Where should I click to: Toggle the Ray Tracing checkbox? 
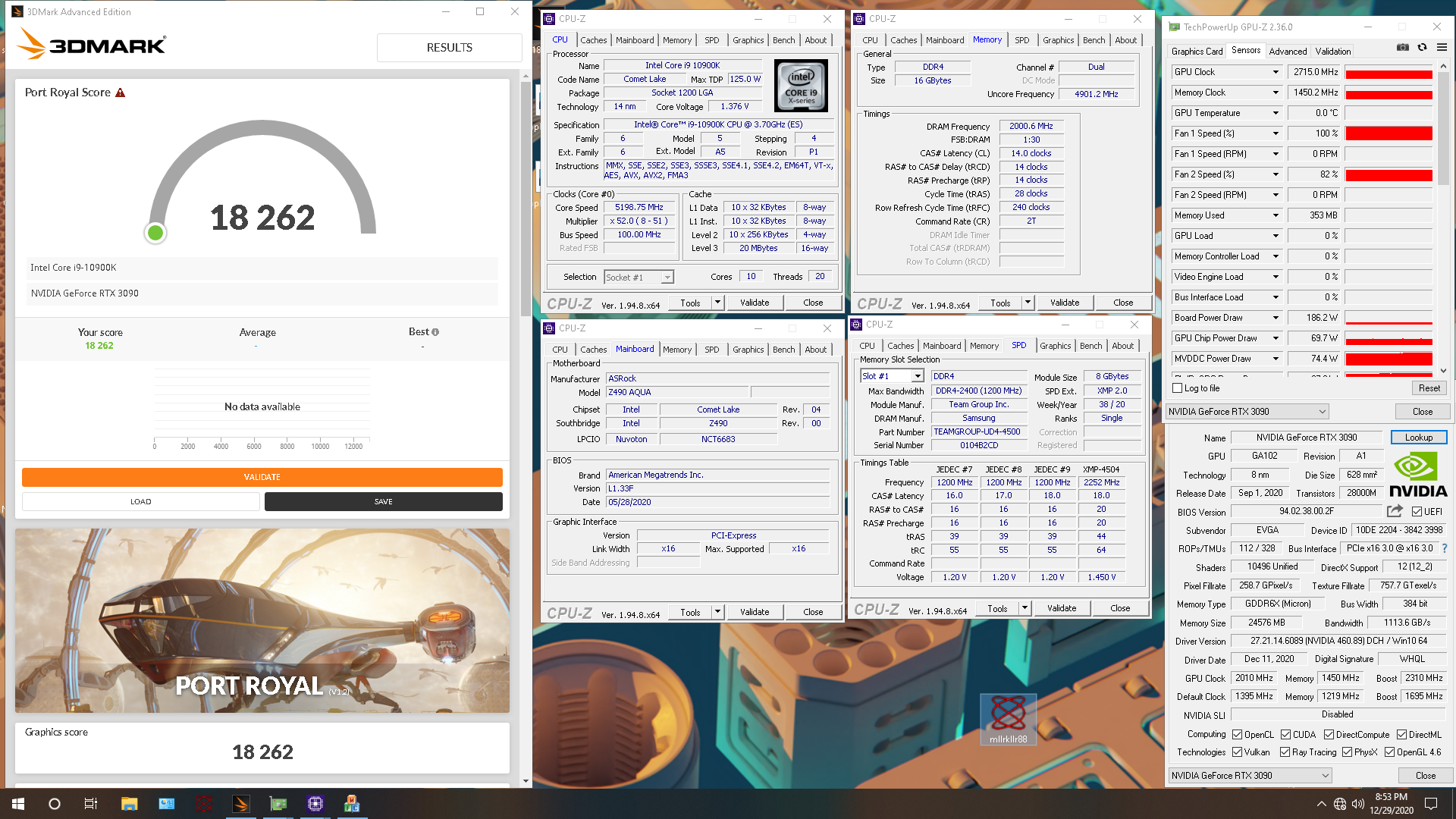pos(1285,752)
